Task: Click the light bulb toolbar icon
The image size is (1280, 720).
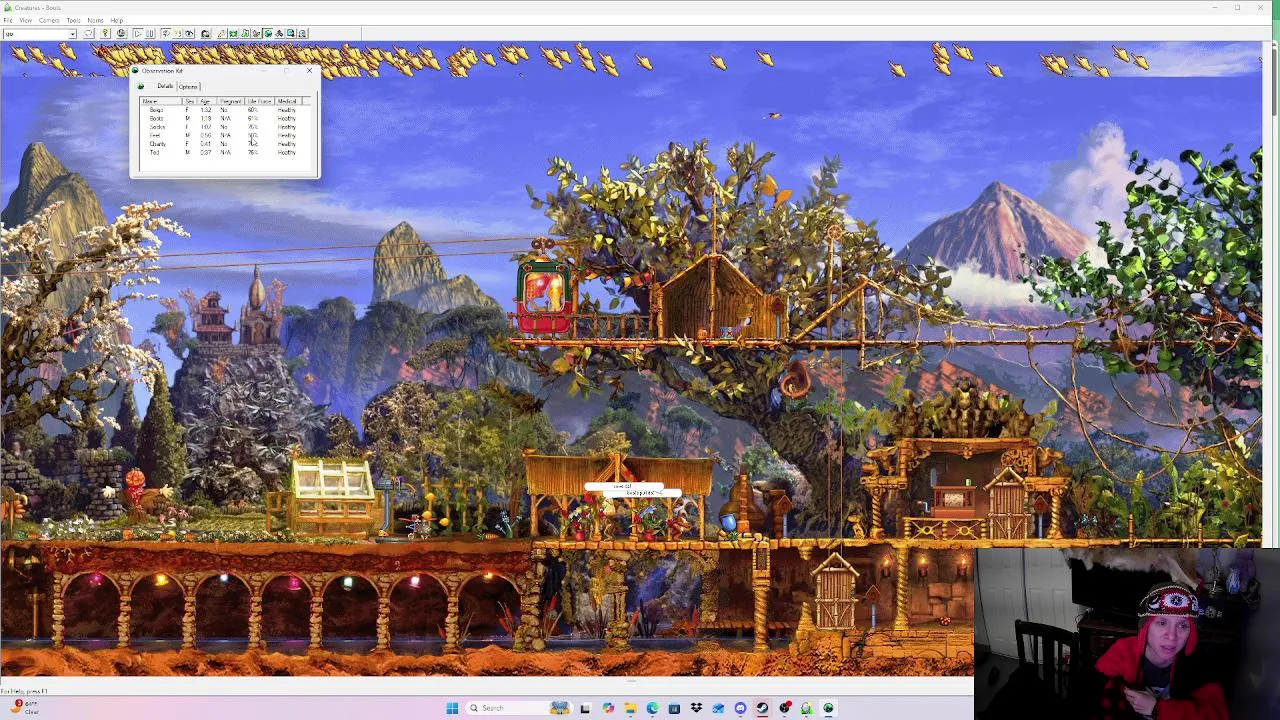Action: [105, 34]
